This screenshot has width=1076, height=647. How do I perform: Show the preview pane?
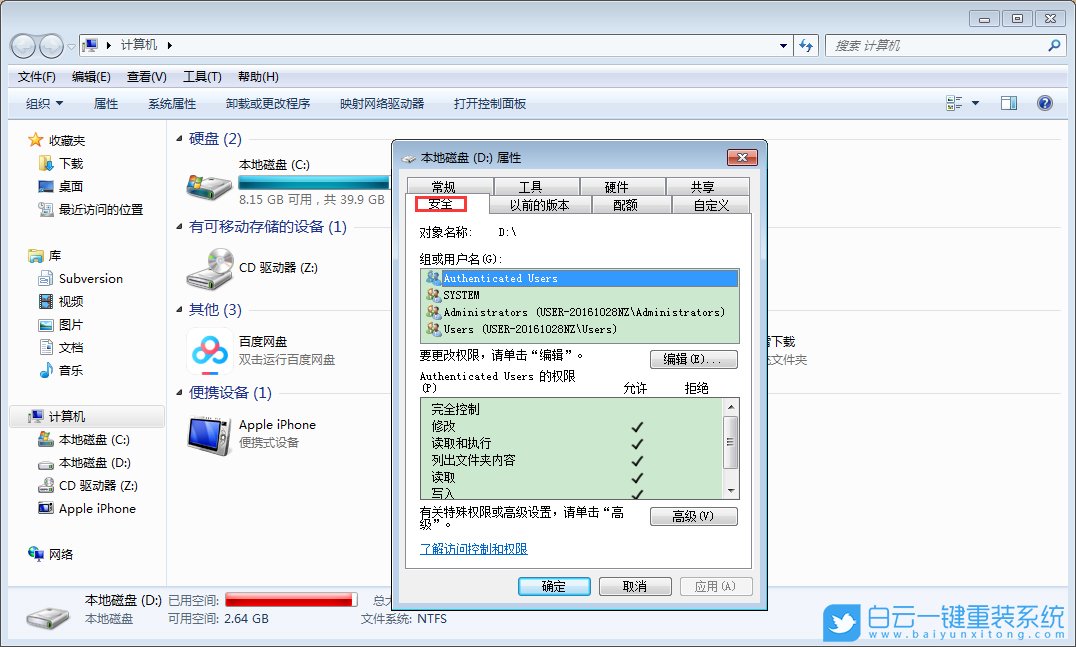click(x=1008, y=102)
